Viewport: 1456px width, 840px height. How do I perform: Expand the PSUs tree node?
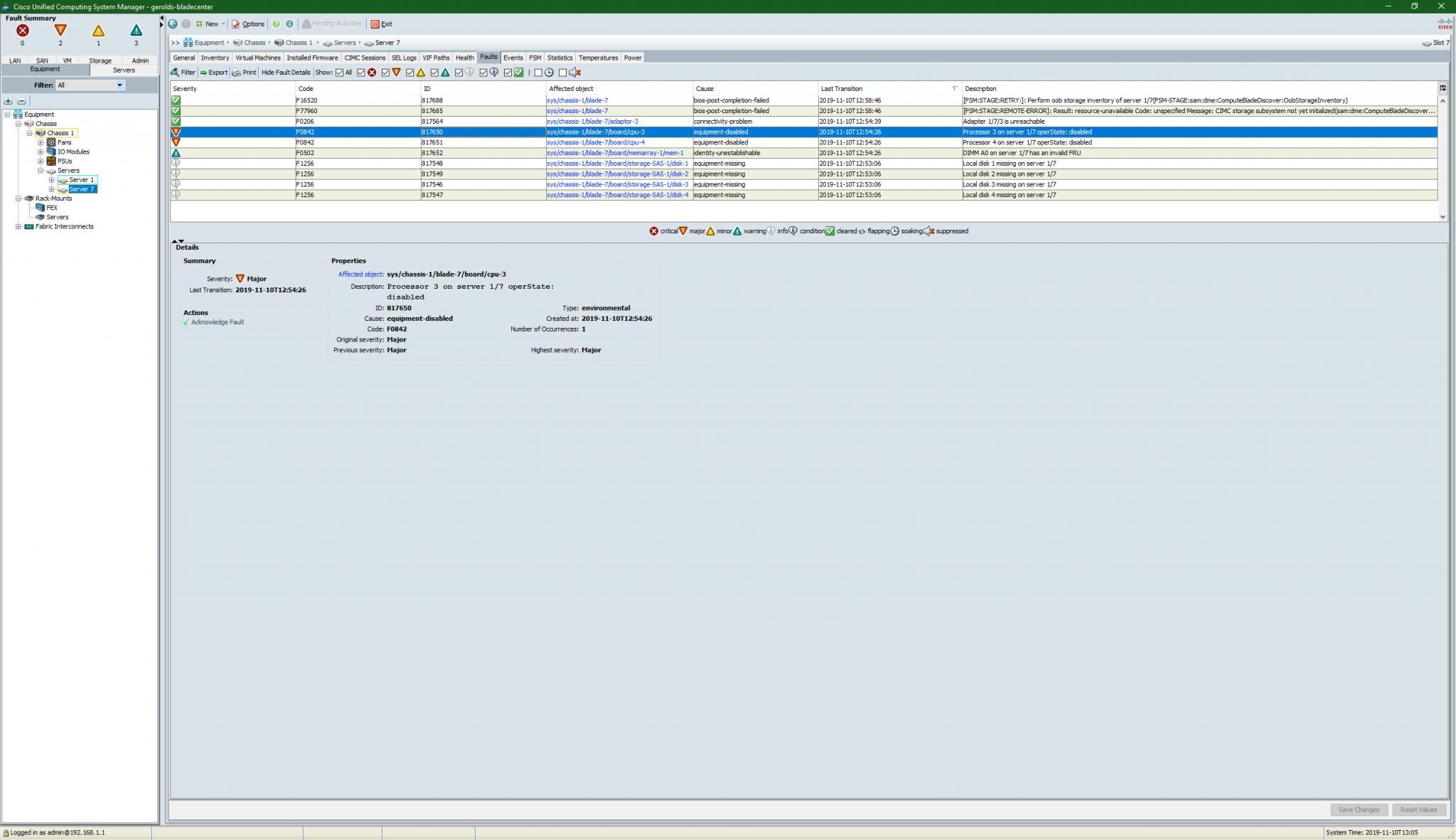41,161
